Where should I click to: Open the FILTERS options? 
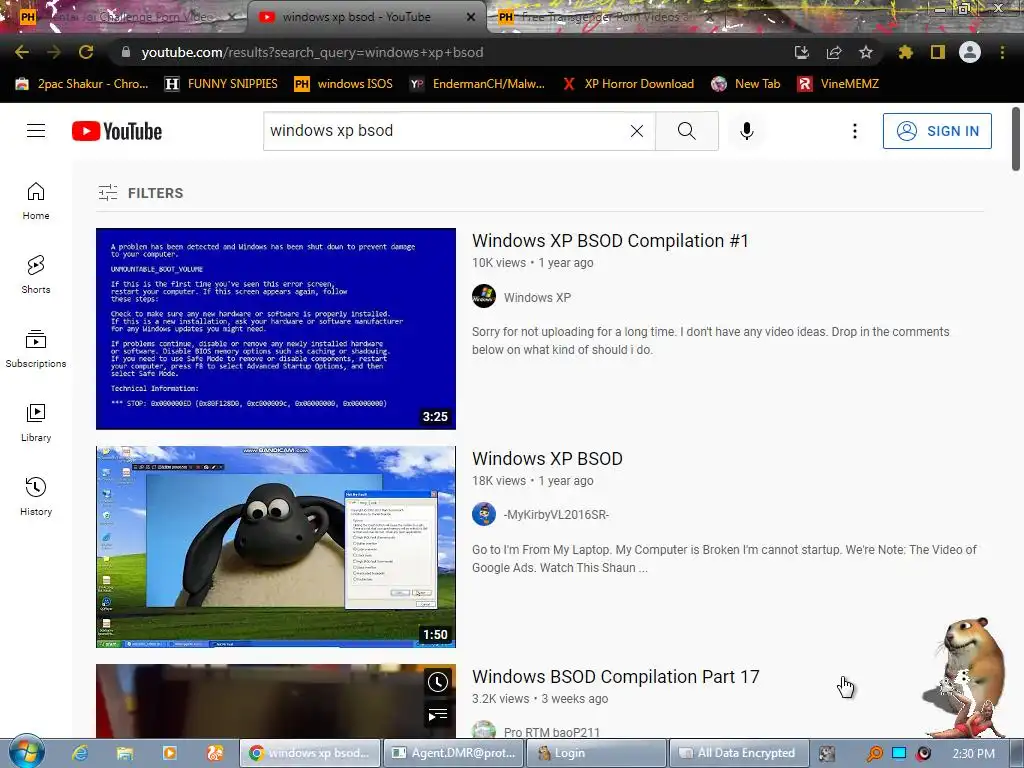coord(141,193)
